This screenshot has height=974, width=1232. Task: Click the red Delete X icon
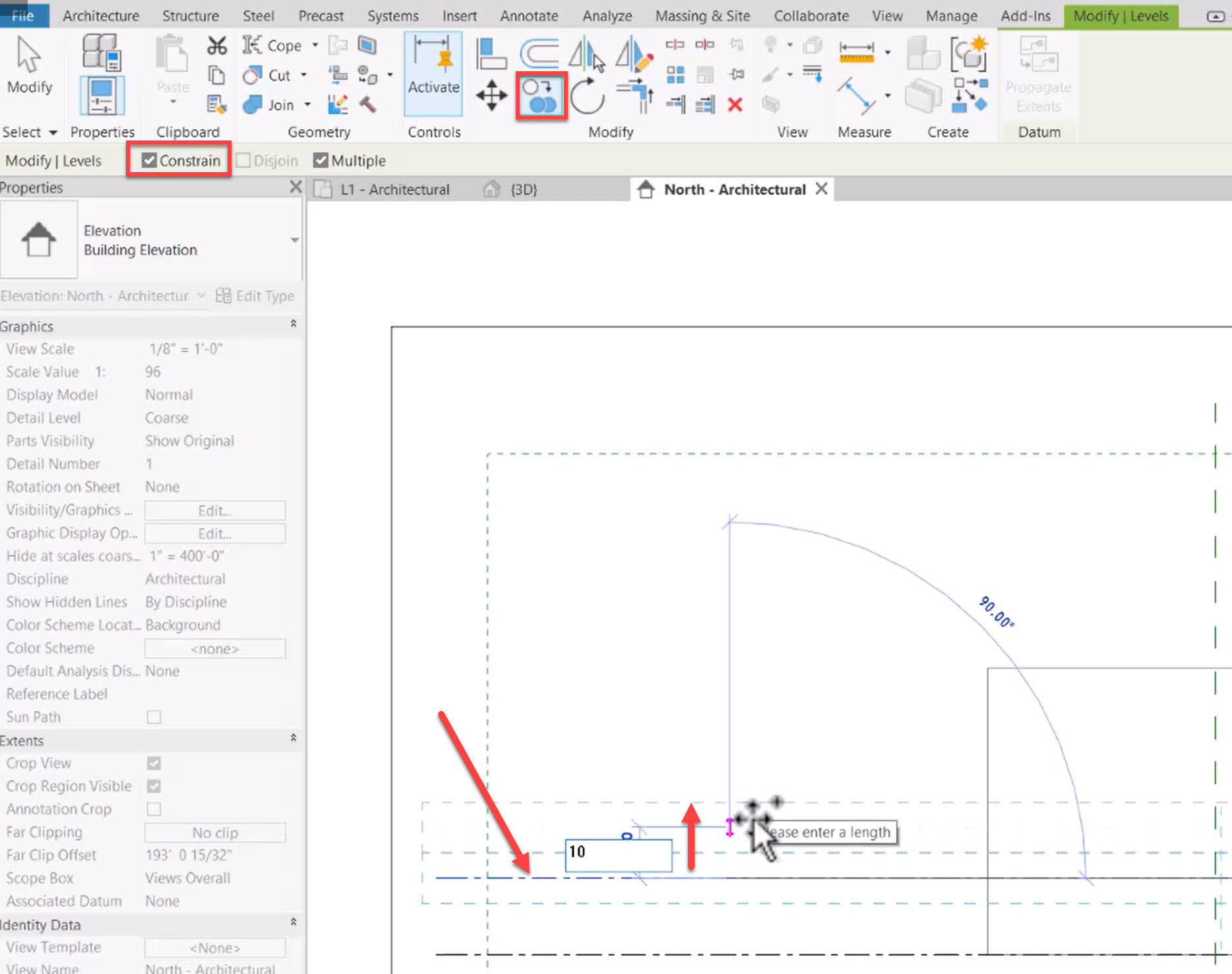(x=735, y=105)
